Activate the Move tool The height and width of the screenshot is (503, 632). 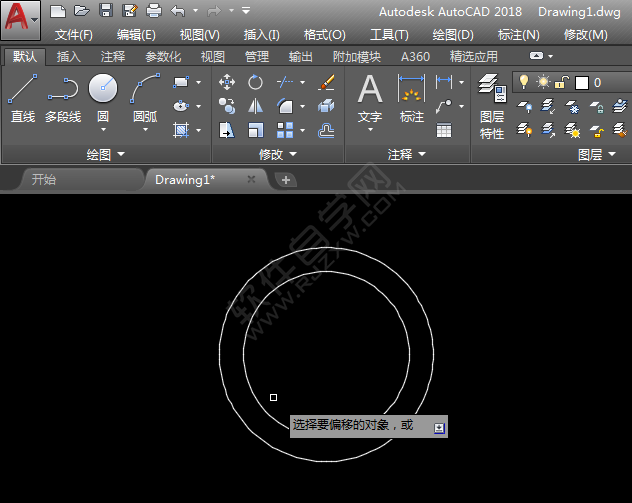tap(227, 82)
